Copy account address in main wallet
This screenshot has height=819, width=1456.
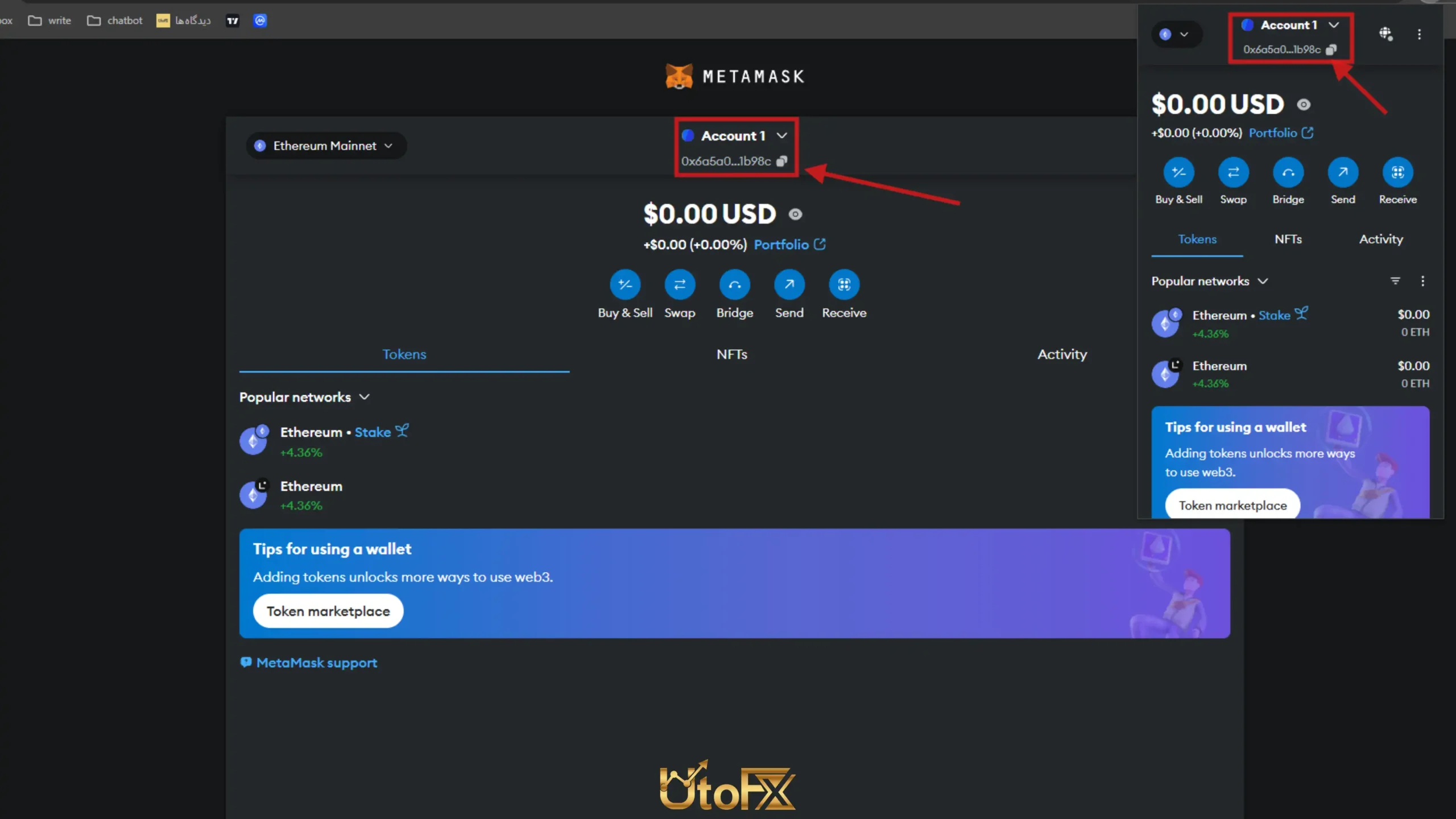click(x=782, y=162)
